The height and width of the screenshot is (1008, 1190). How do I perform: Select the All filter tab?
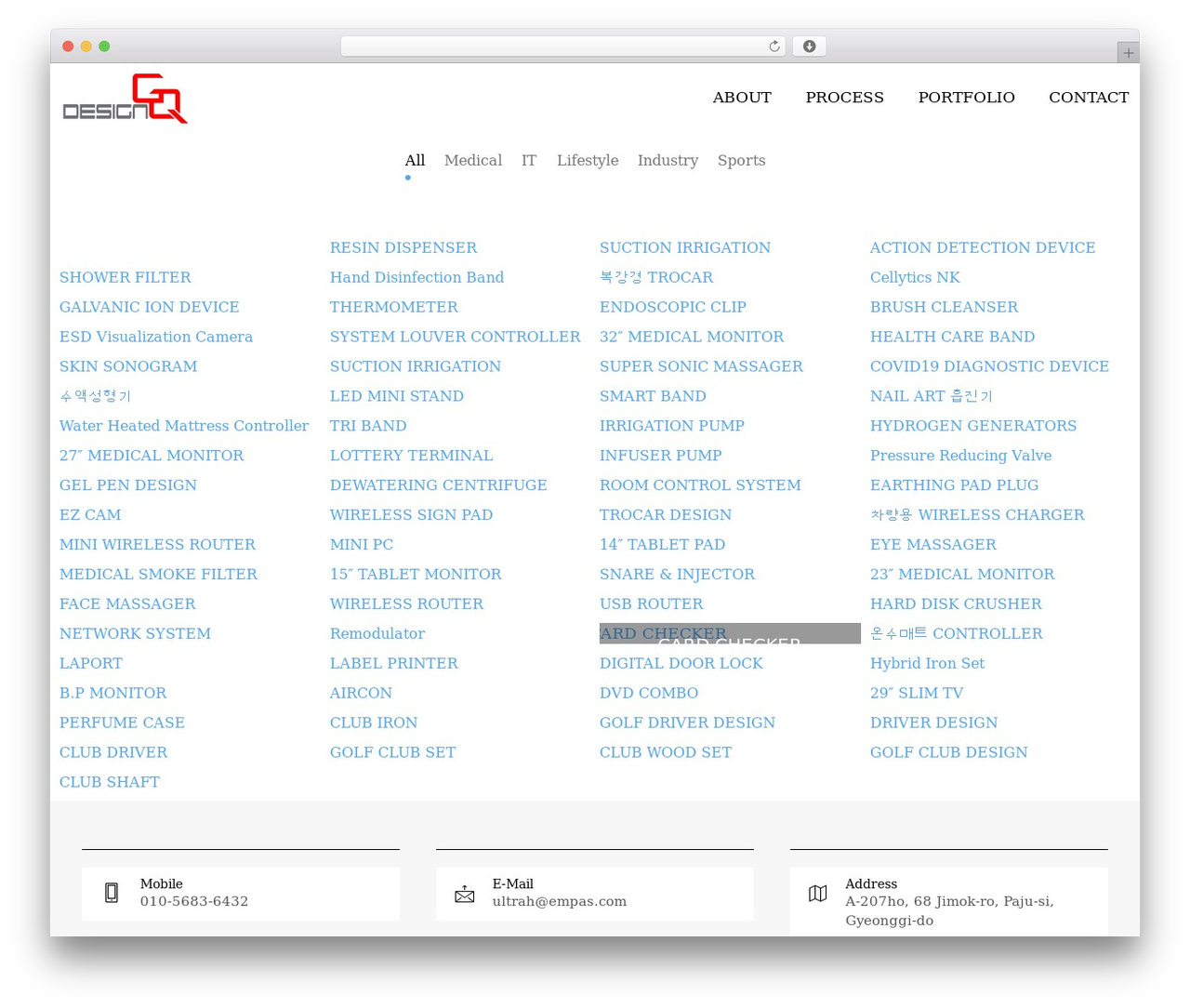pos(415,160)
